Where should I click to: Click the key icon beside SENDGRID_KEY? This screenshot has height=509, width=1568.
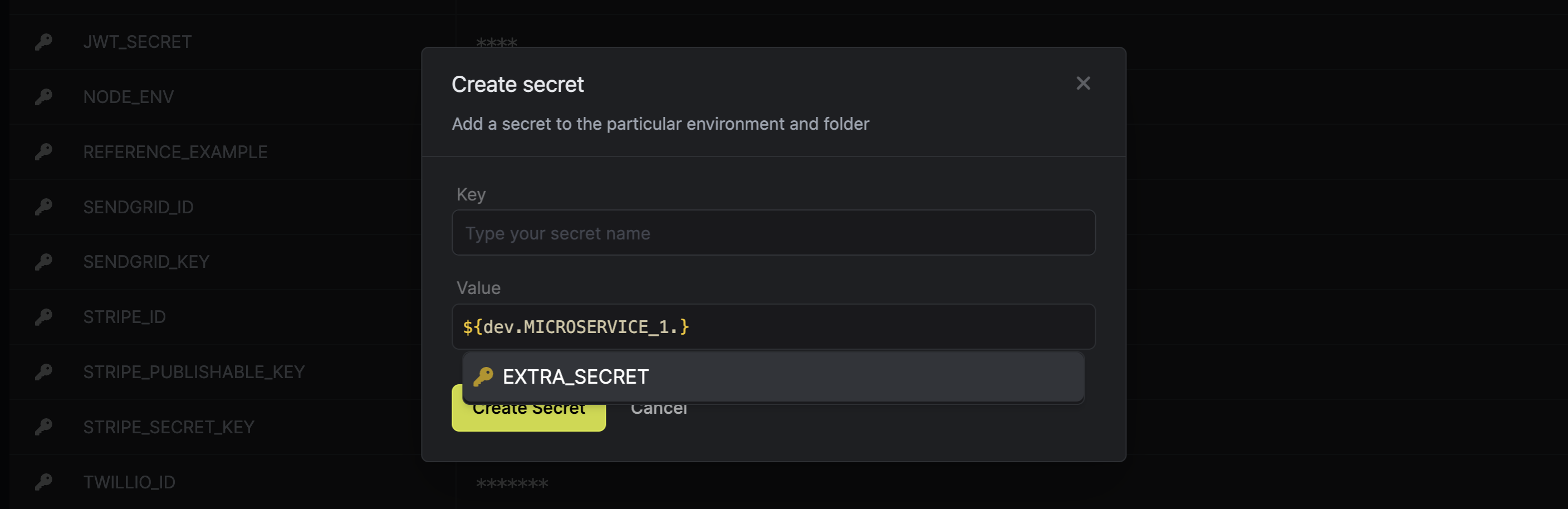[43, 262]
